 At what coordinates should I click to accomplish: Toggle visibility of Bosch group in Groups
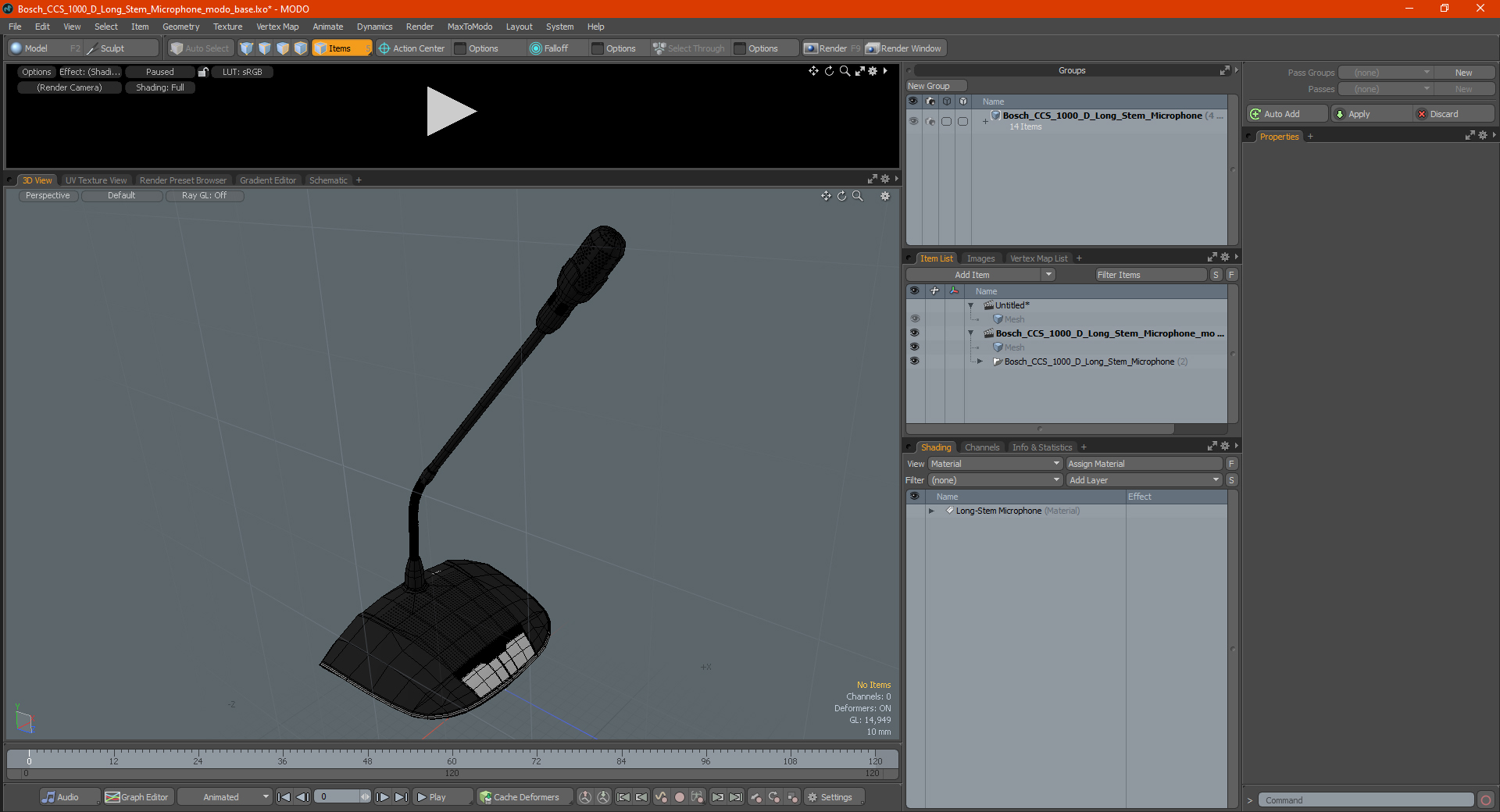pyautogui.click(x=913, y=121)
